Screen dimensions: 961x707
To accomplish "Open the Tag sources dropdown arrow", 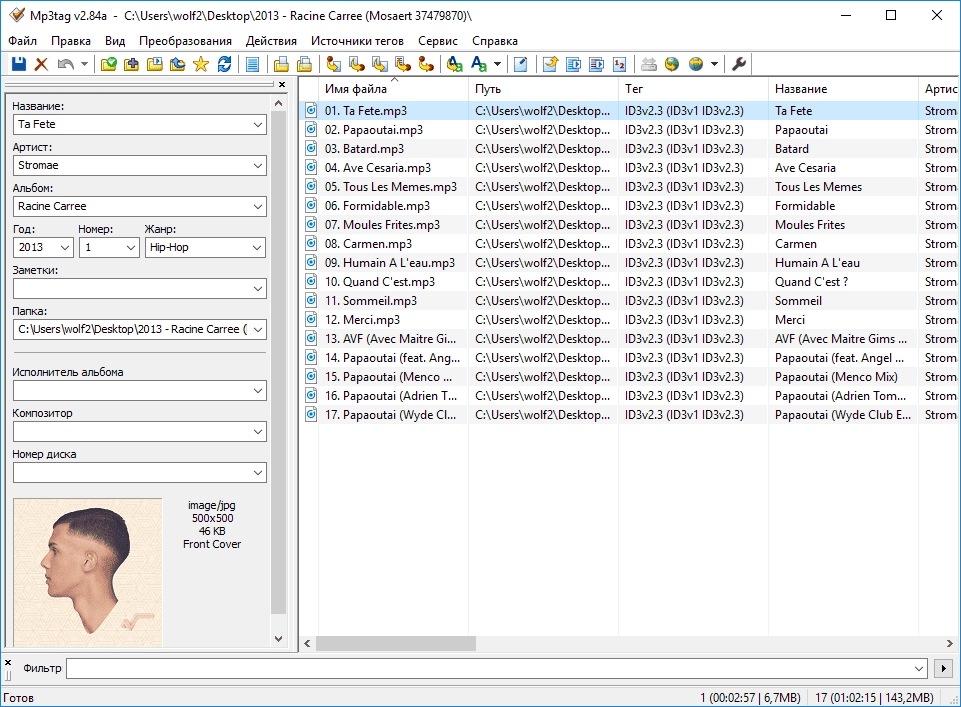I will (x=714, y=64).
